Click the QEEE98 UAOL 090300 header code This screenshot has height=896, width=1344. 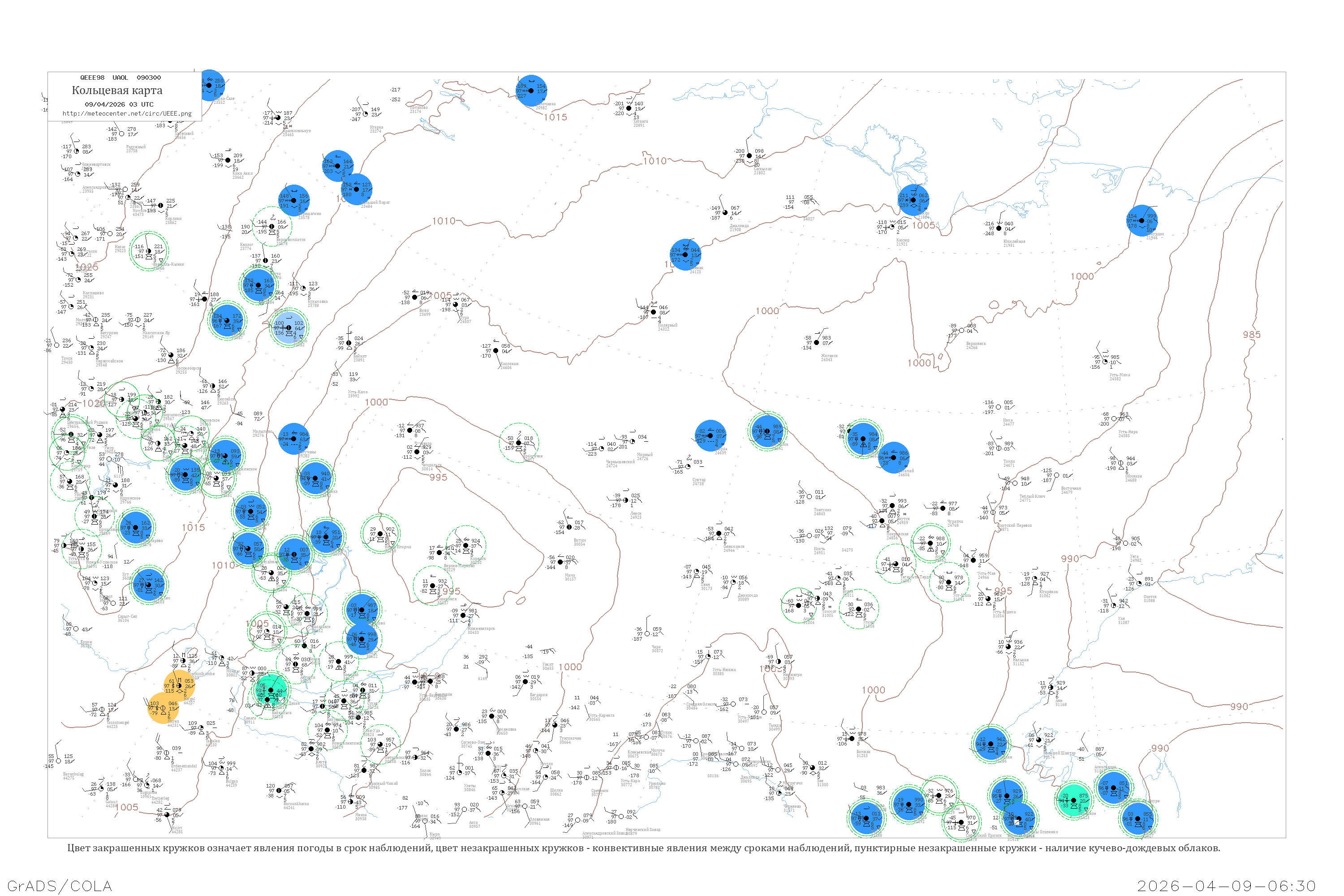click(120, 78)
